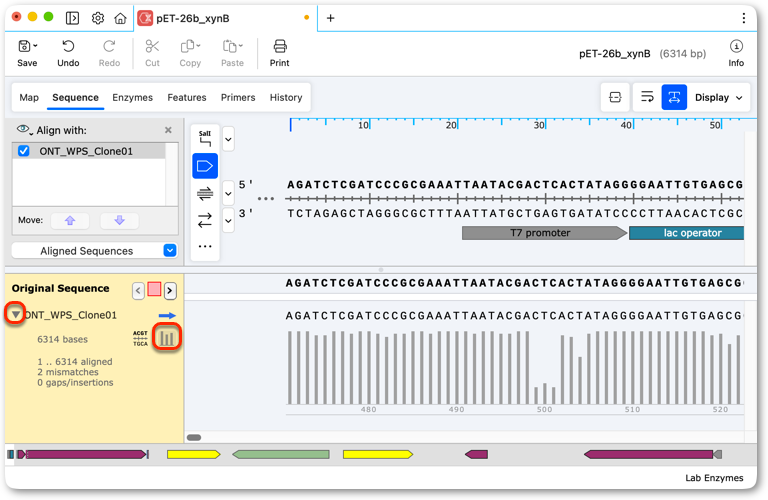Go to next mismatch arrow
This screenshot has width=768, height=500.
(x=170, y=291)
